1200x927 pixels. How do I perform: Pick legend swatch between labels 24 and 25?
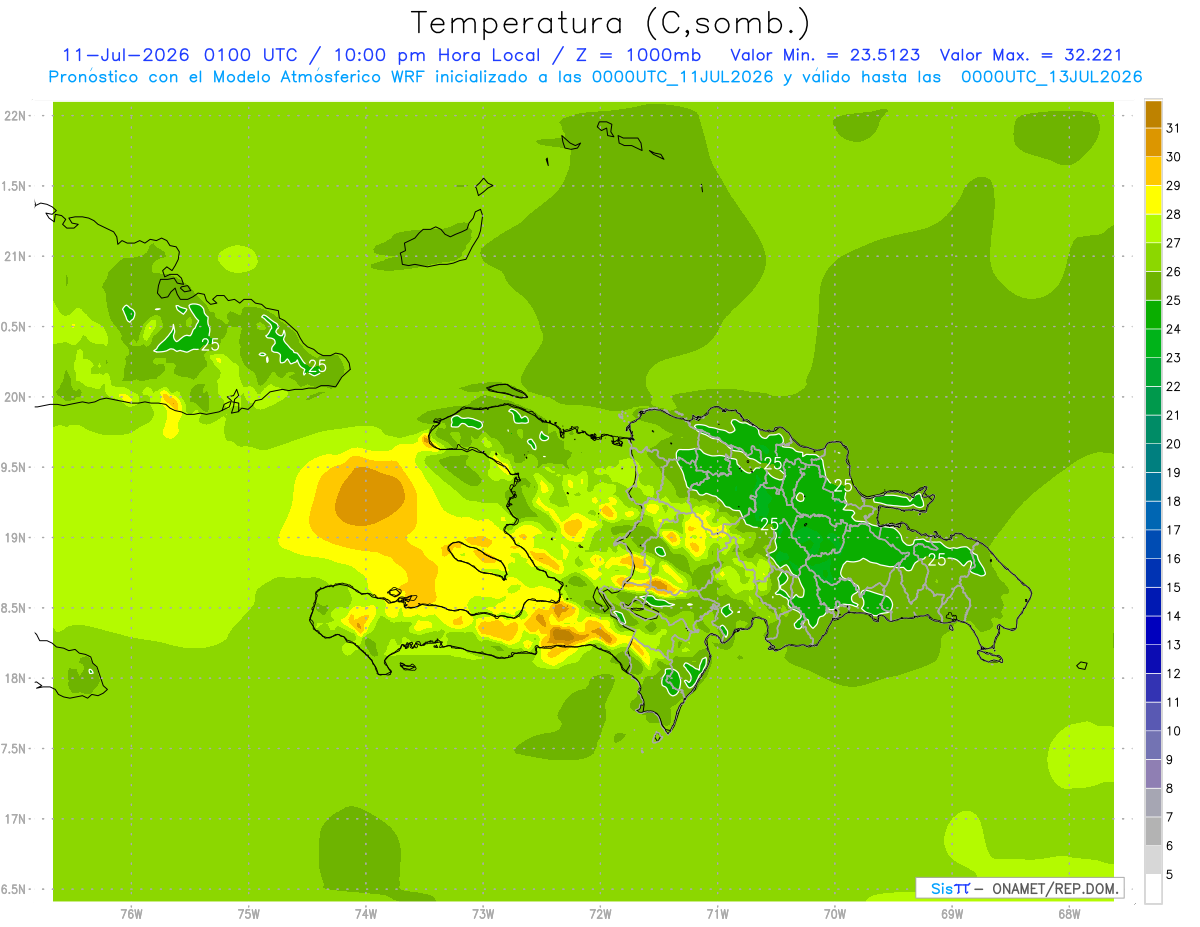pyautogui.click(x=1153, y=315)
